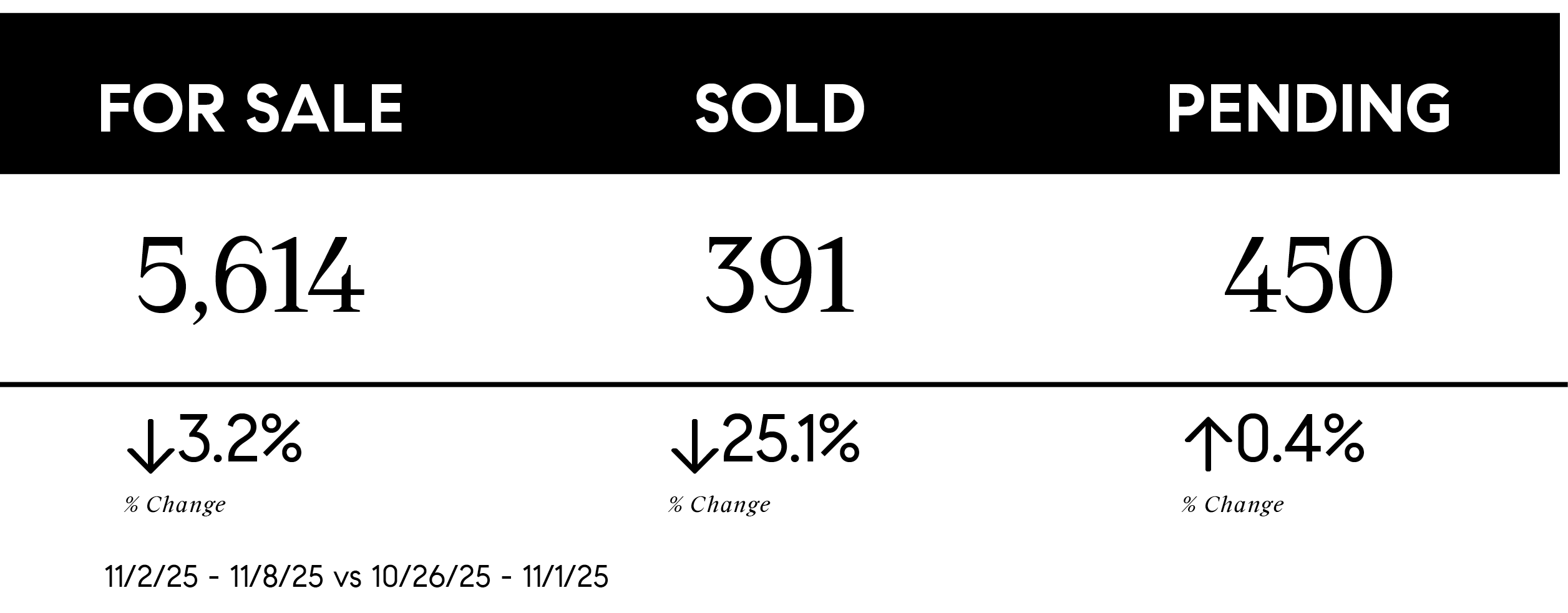Click the % Change label under Sold
Image resolution: width=1568 pixels, height=613 pixels.
tap(719, 504)
